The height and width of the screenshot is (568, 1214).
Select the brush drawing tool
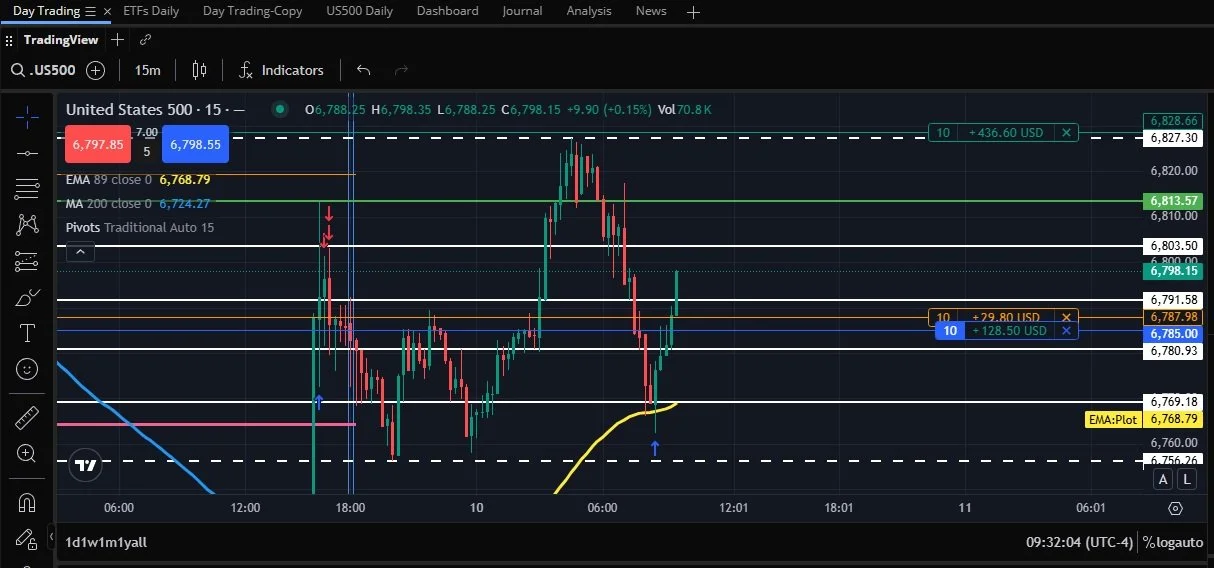[27, 297]
